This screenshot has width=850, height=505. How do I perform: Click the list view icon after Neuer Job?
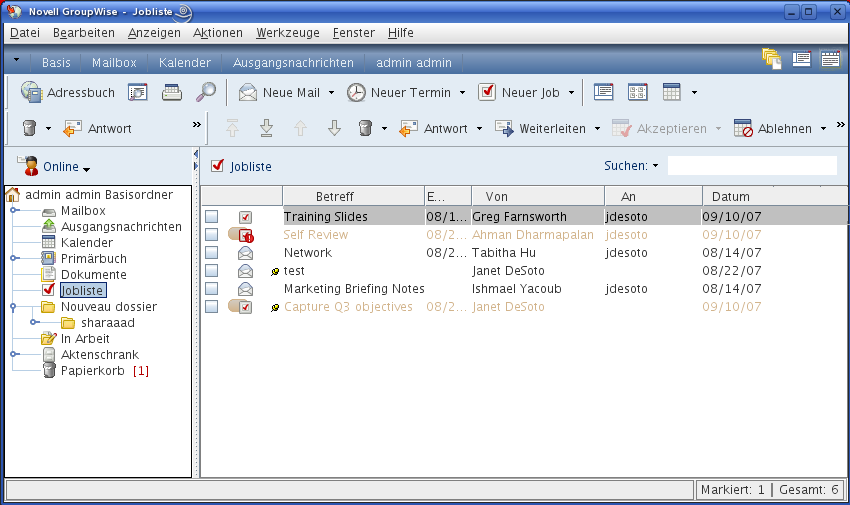(603, 92)
